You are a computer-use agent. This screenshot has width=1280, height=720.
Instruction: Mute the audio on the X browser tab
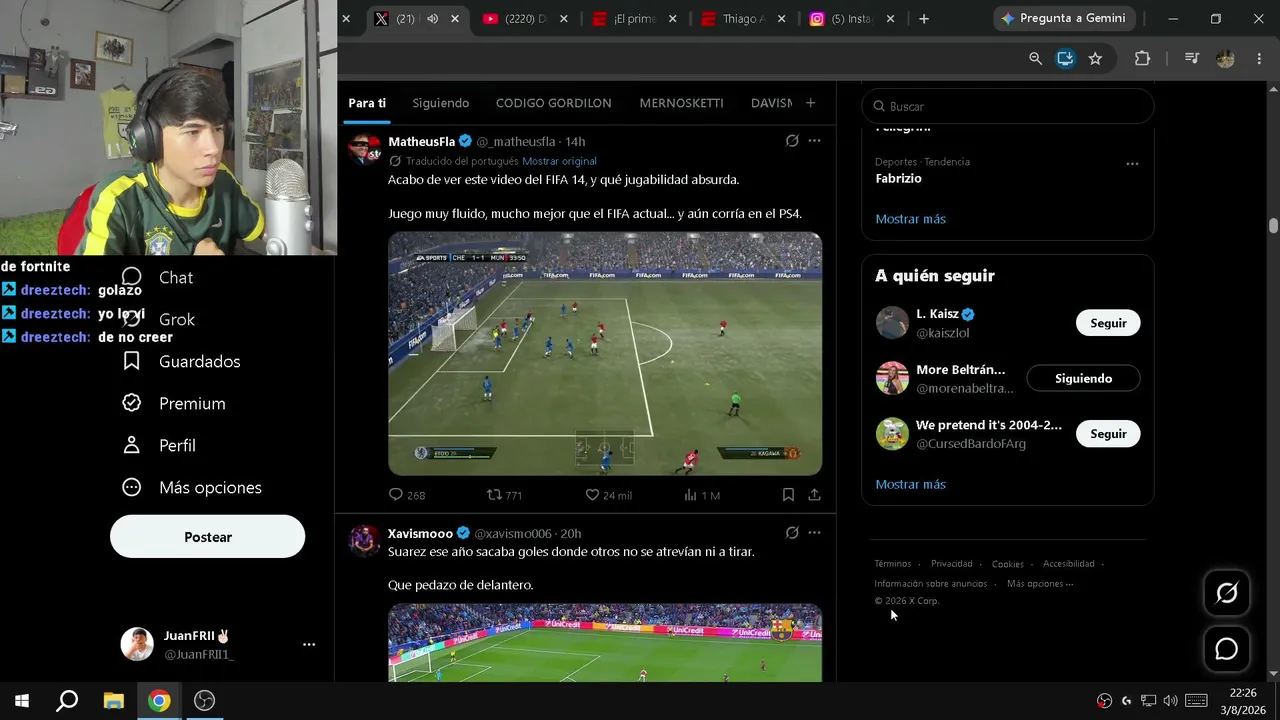(x=432, y=19)
